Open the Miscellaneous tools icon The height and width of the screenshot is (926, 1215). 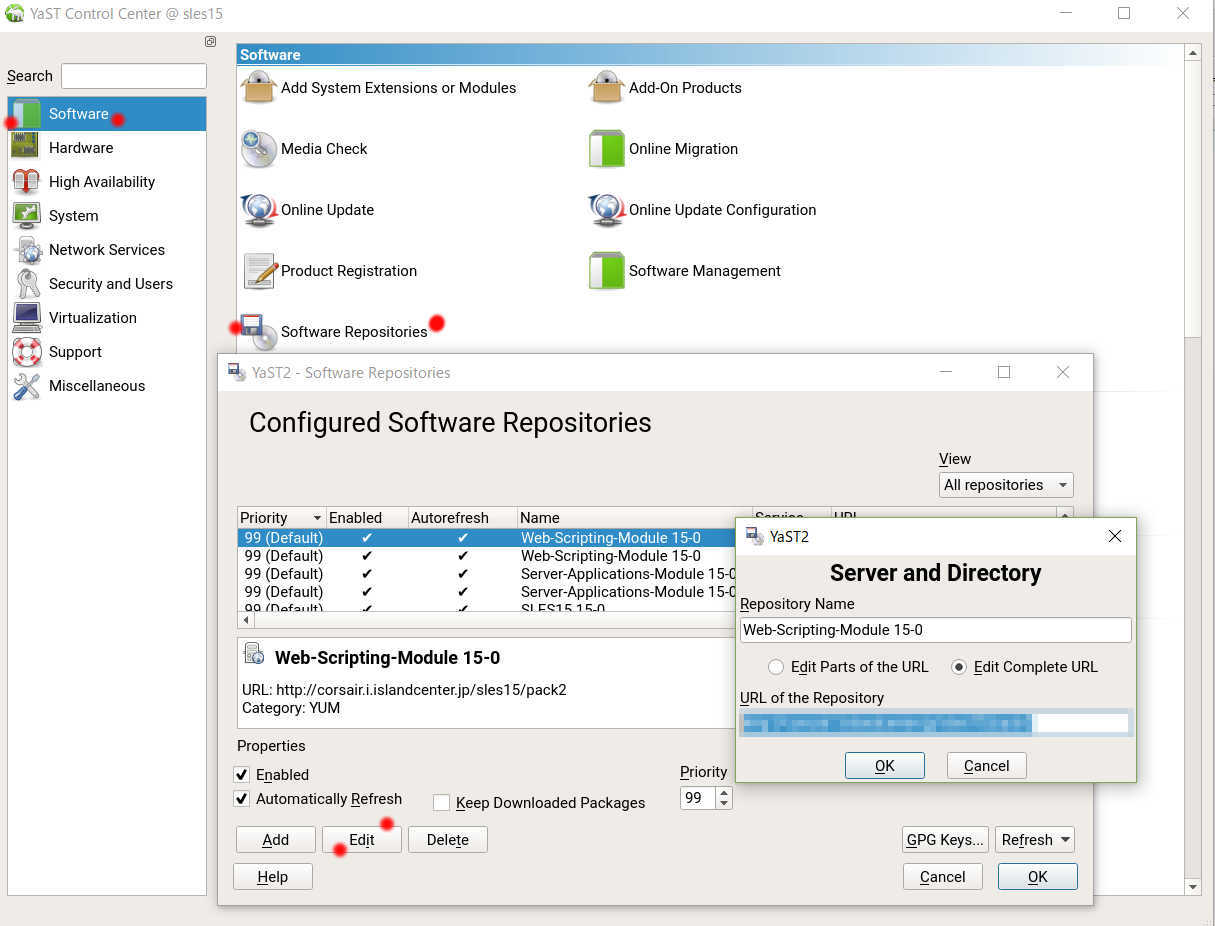(26, 385)
